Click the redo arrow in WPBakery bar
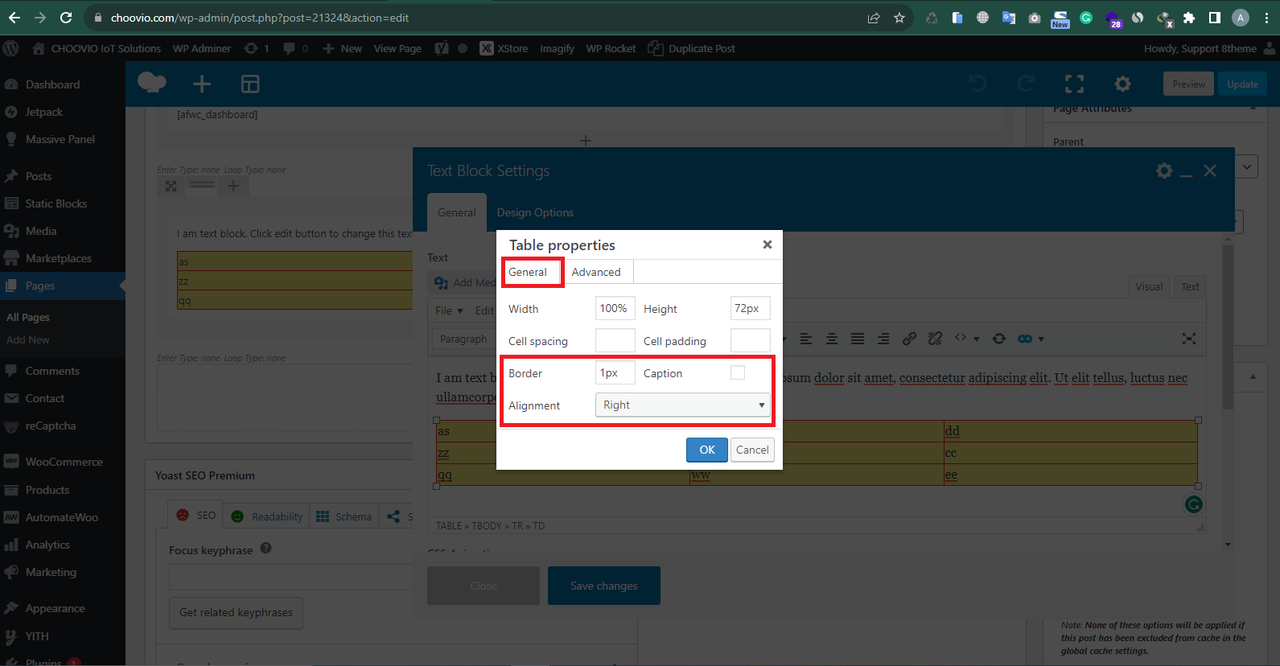 pyautogui.click(x=1026, y=84)
